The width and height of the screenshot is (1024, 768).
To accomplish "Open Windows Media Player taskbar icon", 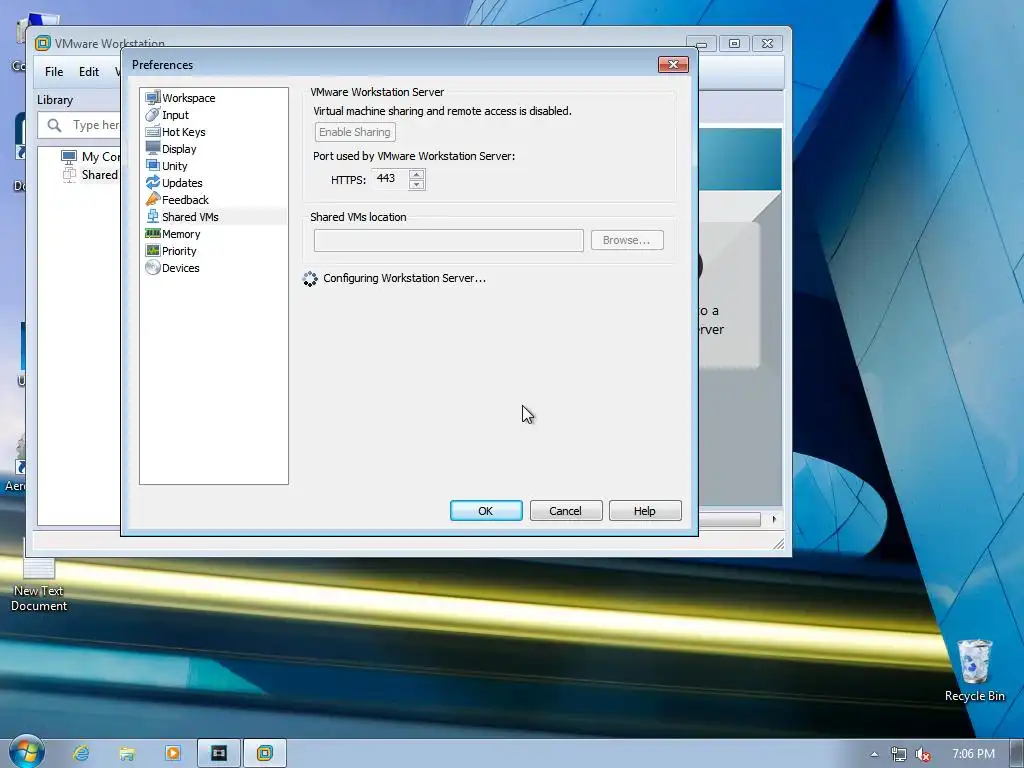I will (172, 754).
